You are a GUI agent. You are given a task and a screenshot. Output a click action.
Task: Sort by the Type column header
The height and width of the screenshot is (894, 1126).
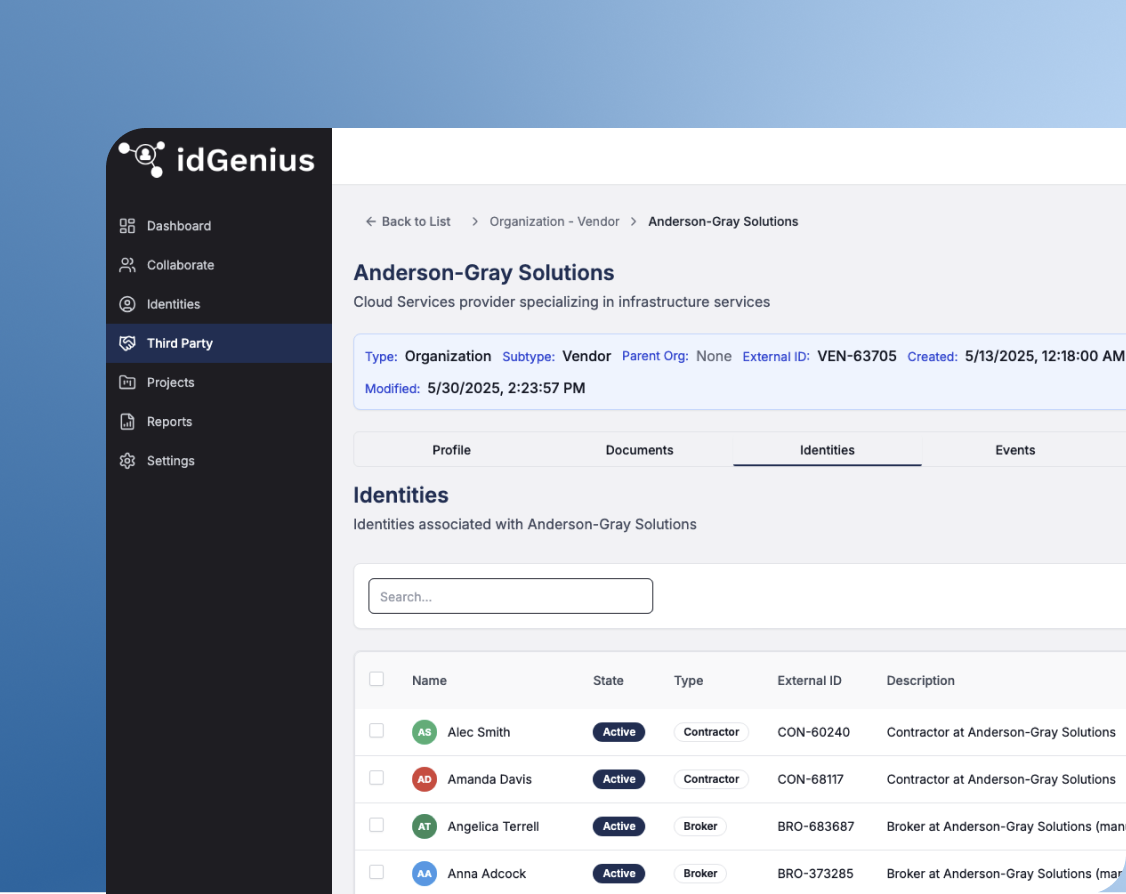[688, 680]
